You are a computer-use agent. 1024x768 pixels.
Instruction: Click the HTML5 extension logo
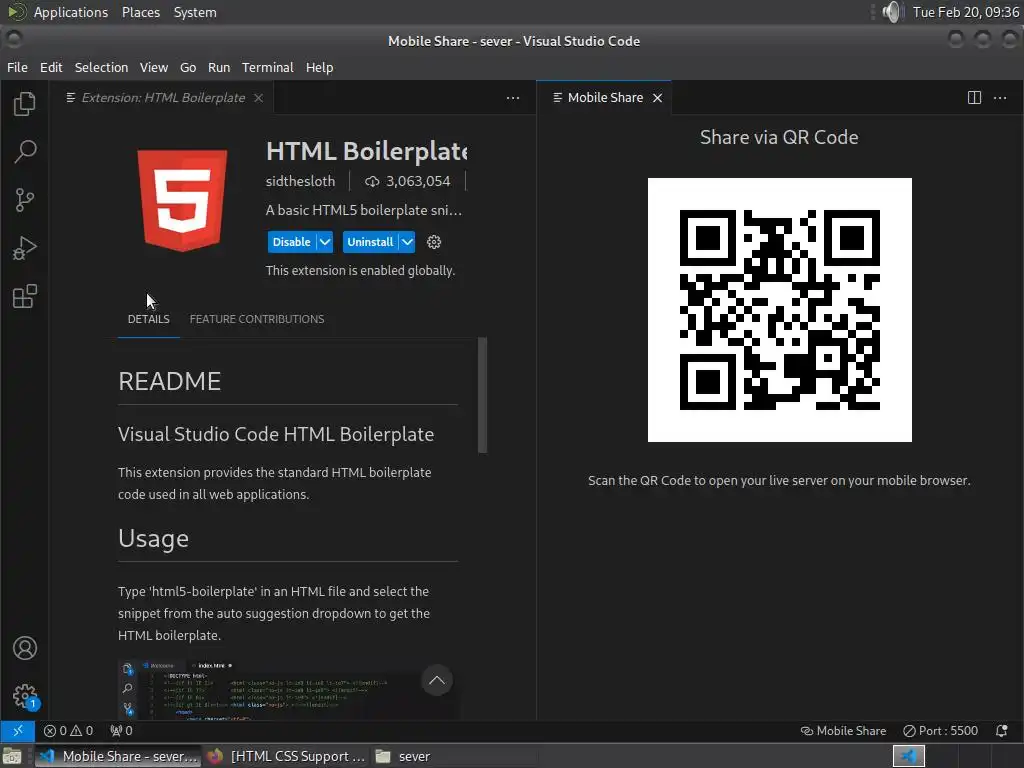(182, 200)
